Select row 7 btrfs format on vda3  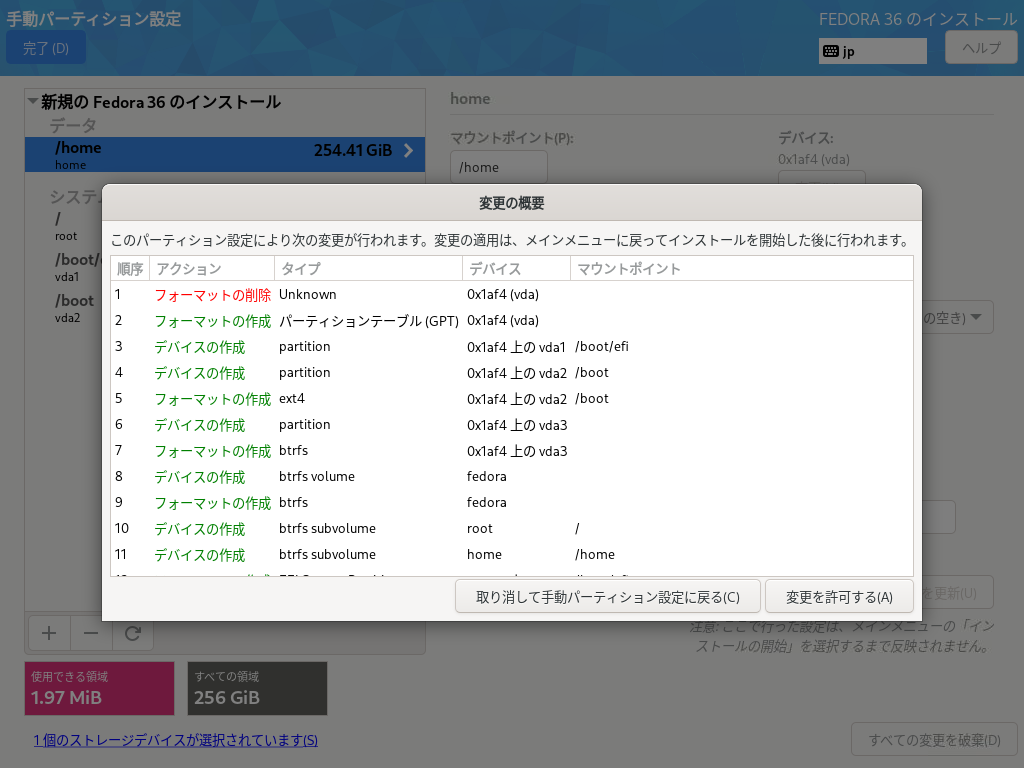coord(512,451)
